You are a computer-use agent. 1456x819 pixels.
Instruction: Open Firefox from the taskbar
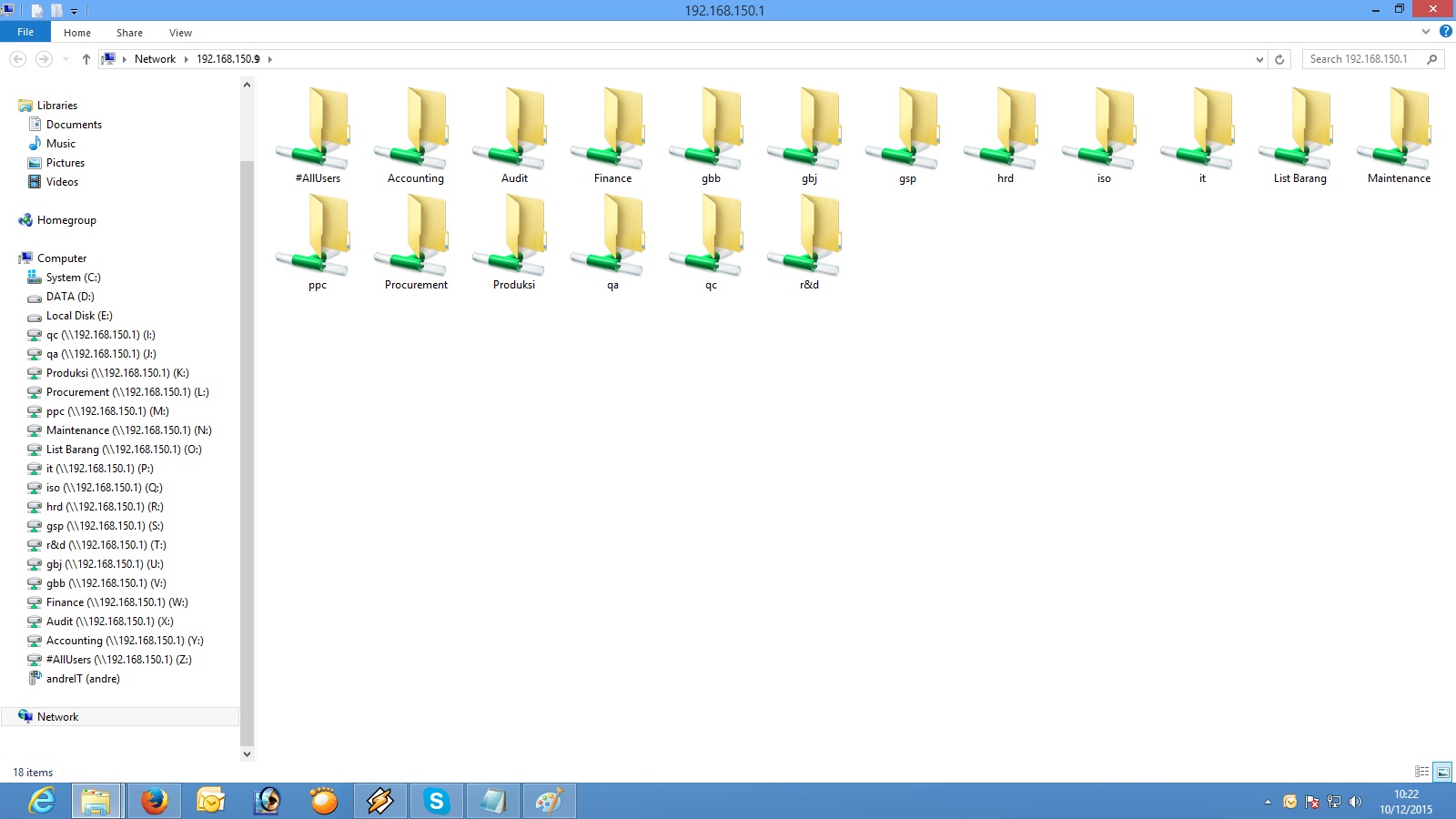point(153,801)
